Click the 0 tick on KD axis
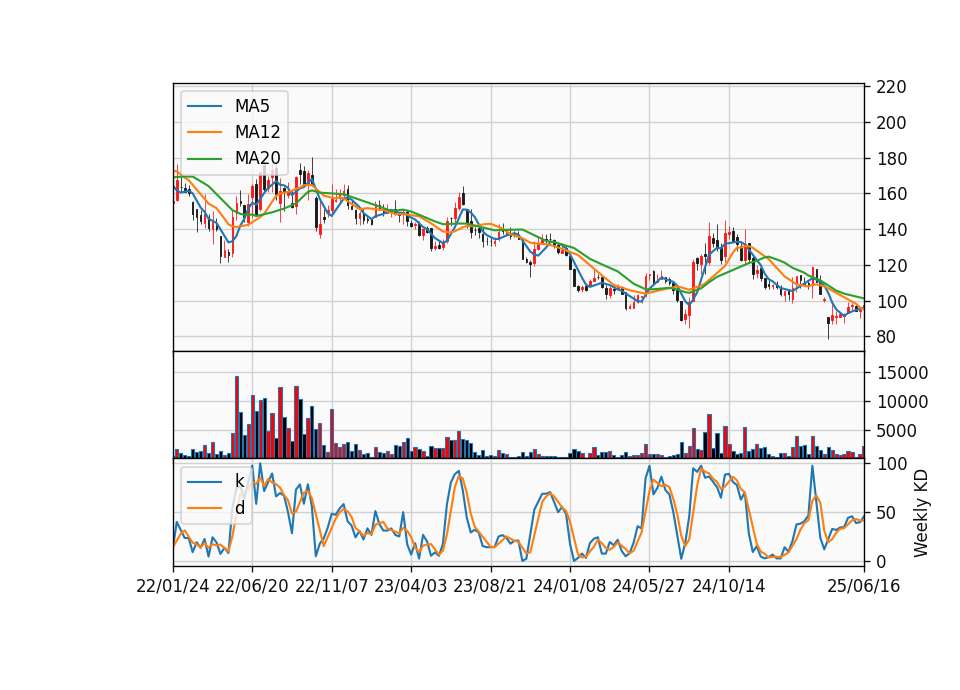 [881, 561]
